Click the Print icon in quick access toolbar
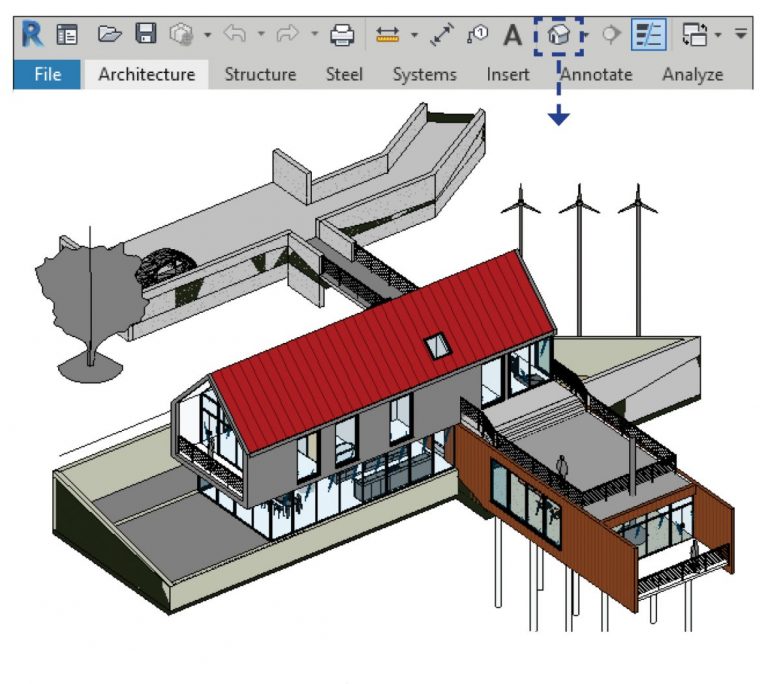This screenshot has width=768, height=684. pos(342,36)
